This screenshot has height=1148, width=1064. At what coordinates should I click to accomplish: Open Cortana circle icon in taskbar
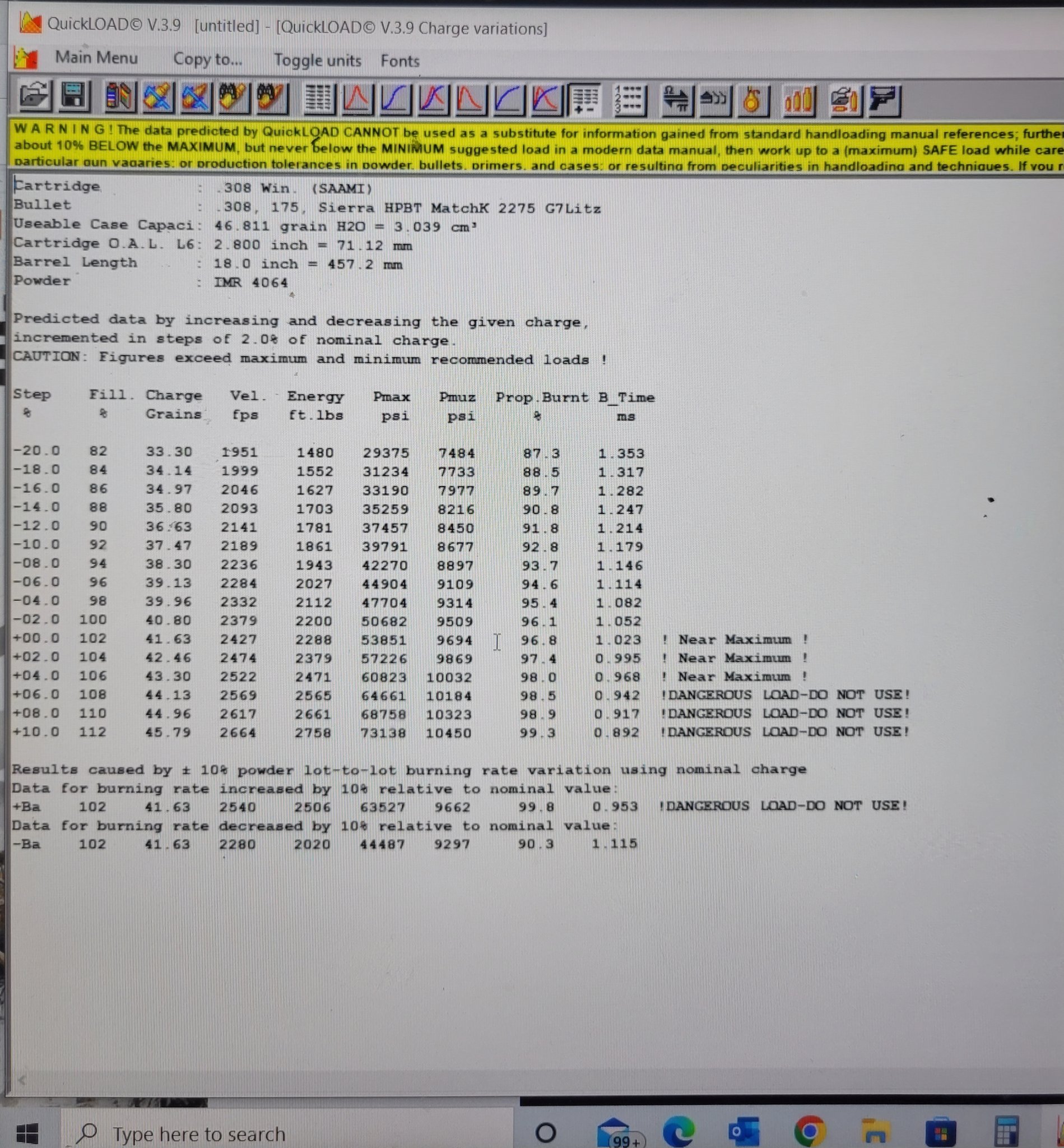[x=546, y=1132]
